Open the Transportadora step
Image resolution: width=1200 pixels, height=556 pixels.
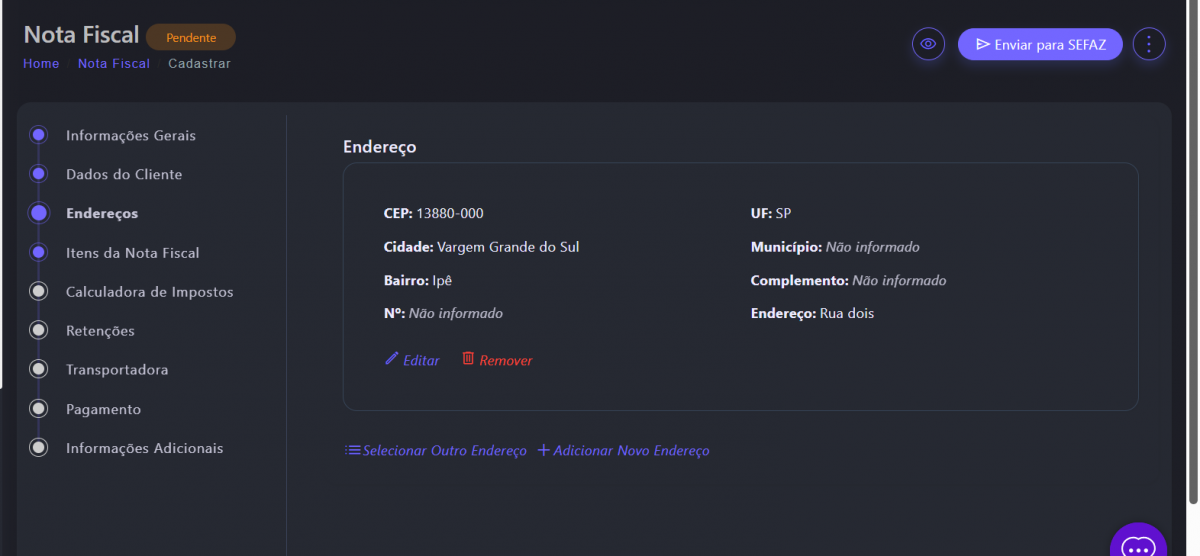tap(117, 370)
